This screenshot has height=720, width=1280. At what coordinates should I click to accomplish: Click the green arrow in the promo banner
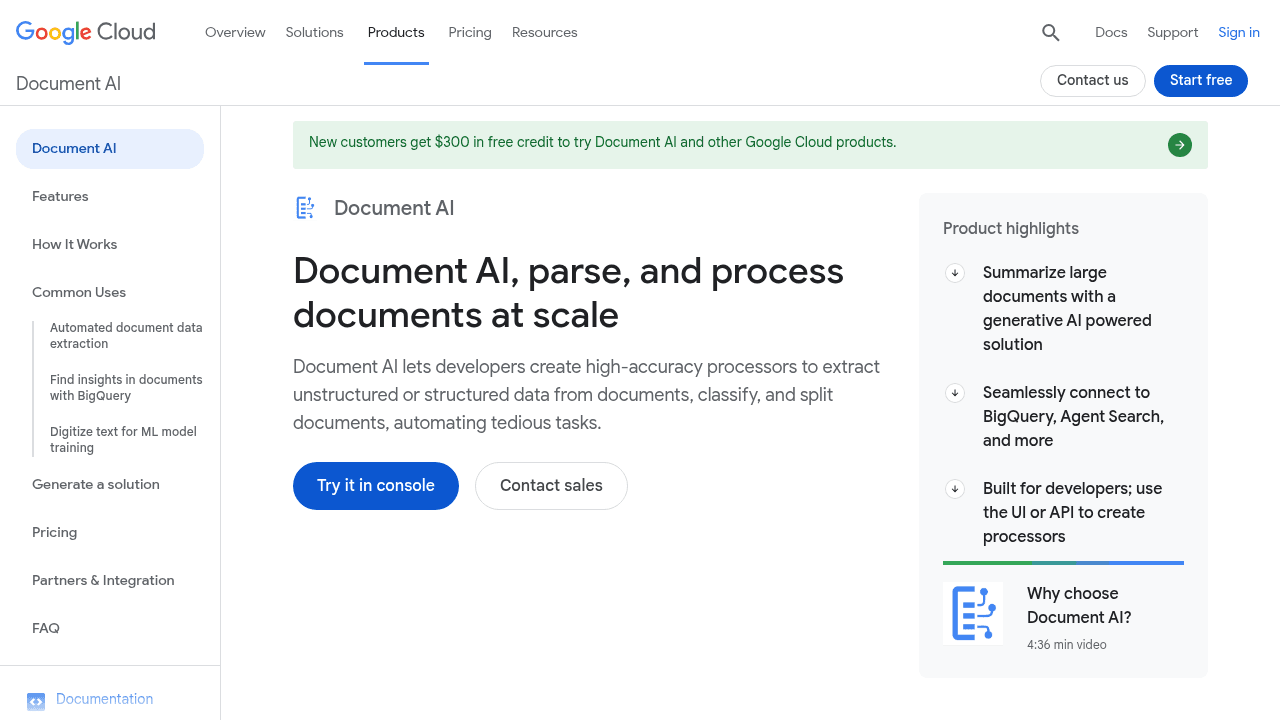coord(1180,145)
